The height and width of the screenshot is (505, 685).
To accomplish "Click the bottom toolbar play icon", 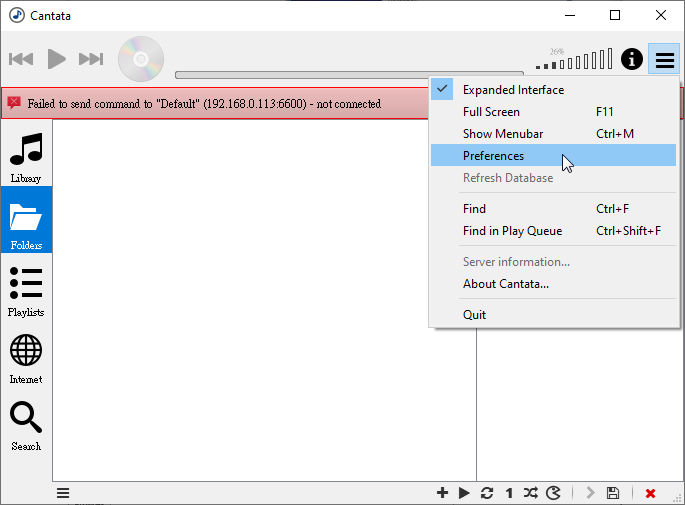I will click(x=464, y=493).
